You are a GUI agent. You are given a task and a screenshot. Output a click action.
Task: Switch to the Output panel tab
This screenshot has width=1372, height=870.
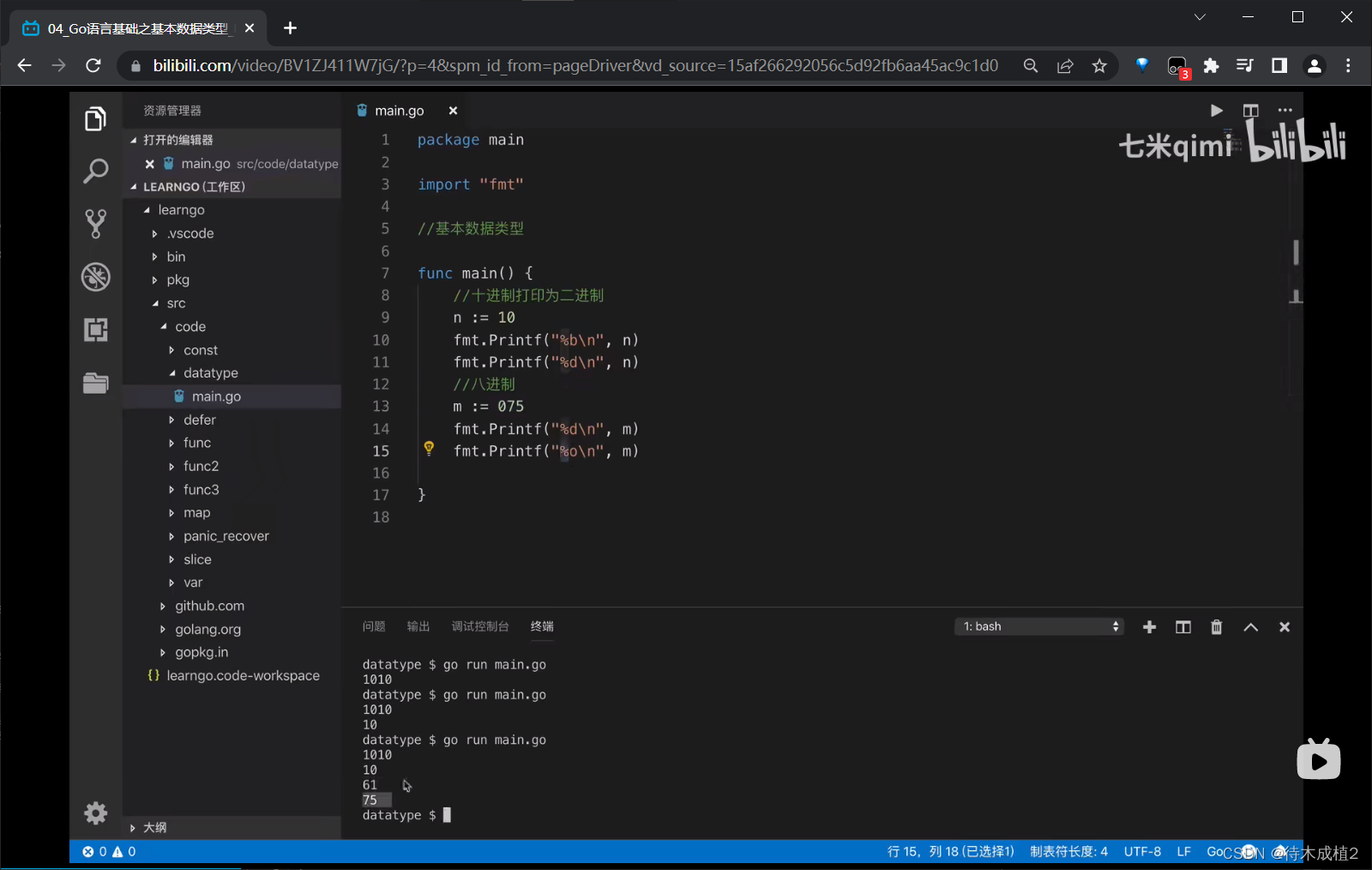(x=418, y=626)
